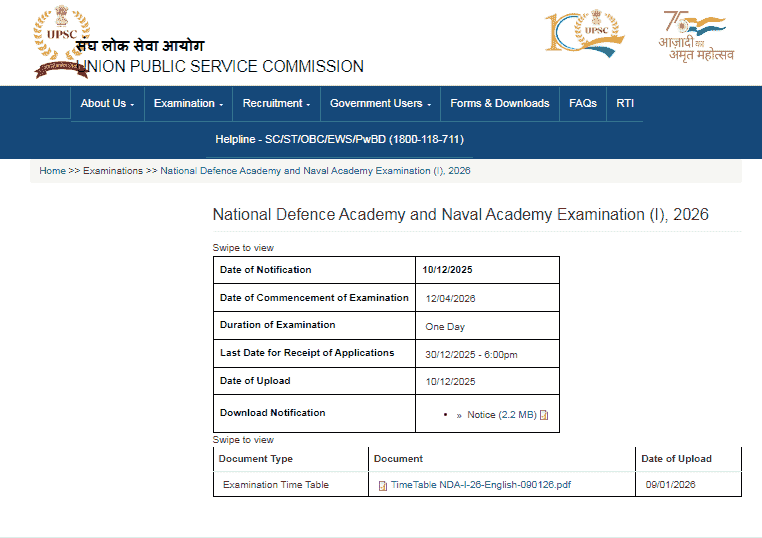The image size is (762, 538).
Task: Click Swipe to view above documents table
Action: coord(243,440)
